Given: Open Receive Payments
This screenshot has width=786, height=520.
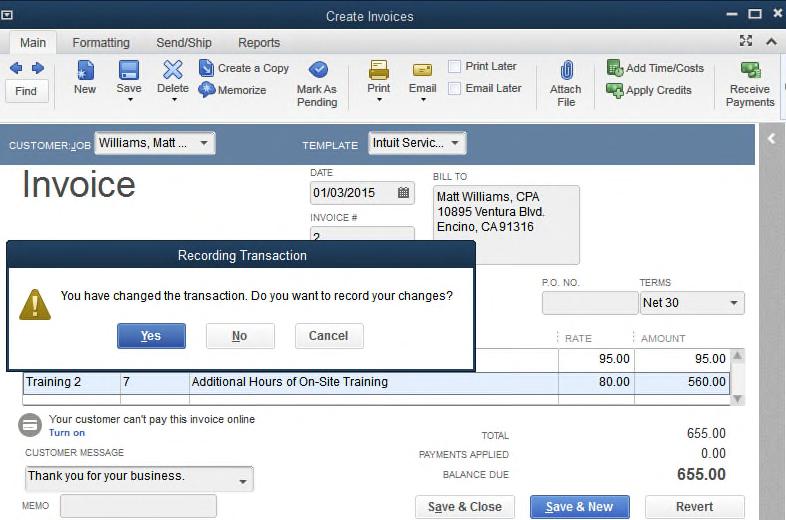Looking at the screenshot, I should pos(750,83).
